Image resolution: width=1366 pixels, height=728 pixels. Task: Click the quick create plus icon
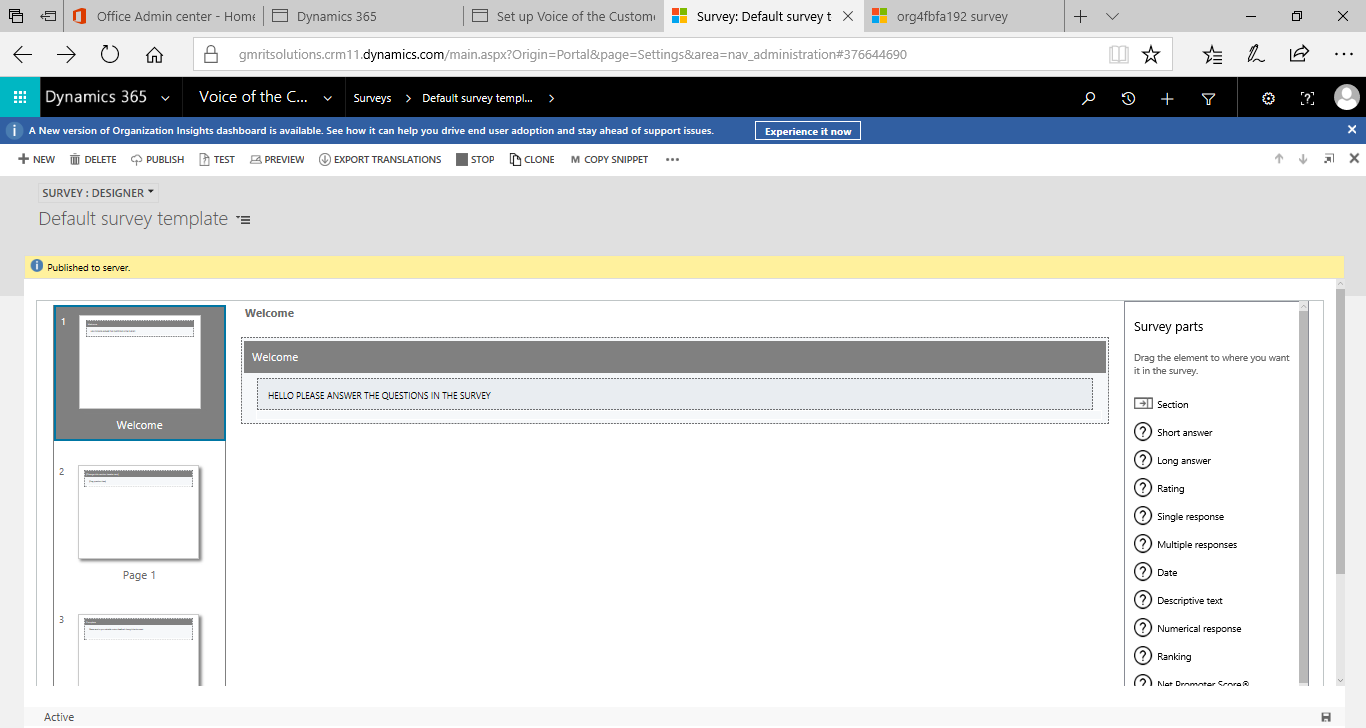(x=1167, y=98)
